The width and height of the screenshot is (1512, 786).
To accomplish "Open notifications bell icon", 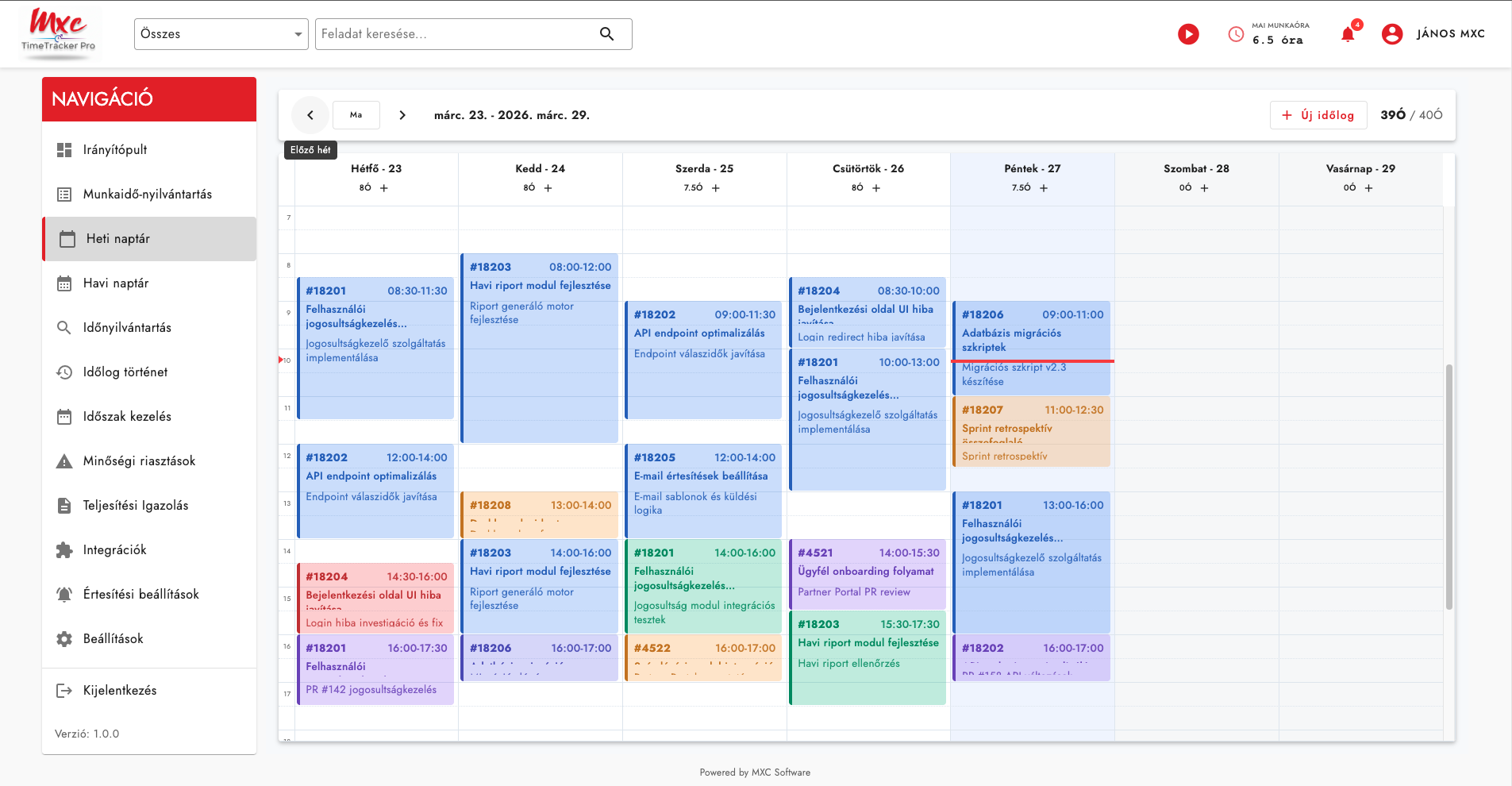I will 1348,34.
